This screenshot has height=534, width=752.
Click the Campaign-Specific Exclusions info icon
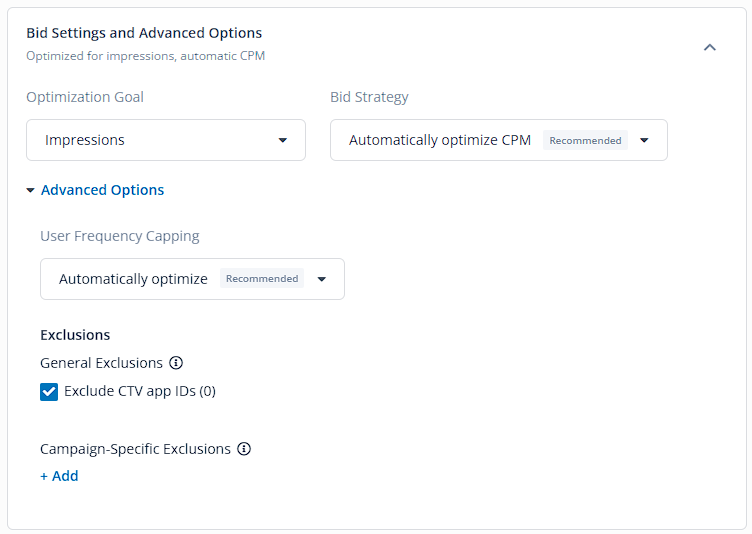(x=244, y=449)
